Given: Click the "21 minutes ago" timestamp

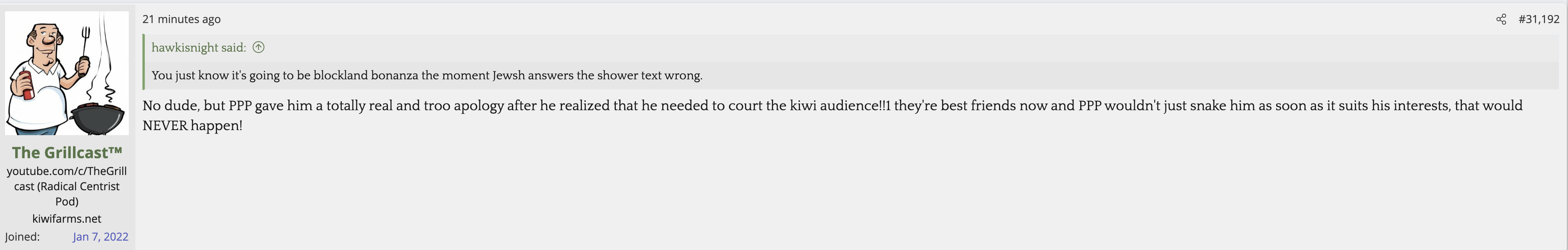Looking at the screenshot, I should [181, 20].
